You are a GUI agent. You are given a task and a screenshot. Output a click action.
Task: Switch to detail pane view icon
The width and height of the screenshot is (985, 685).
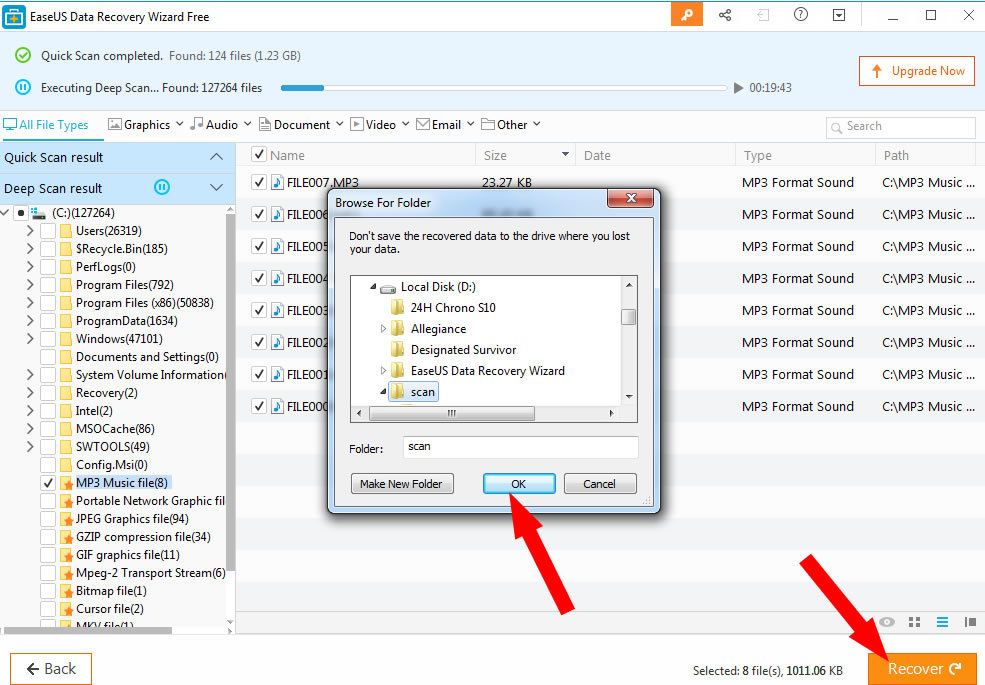click(971, 622)
